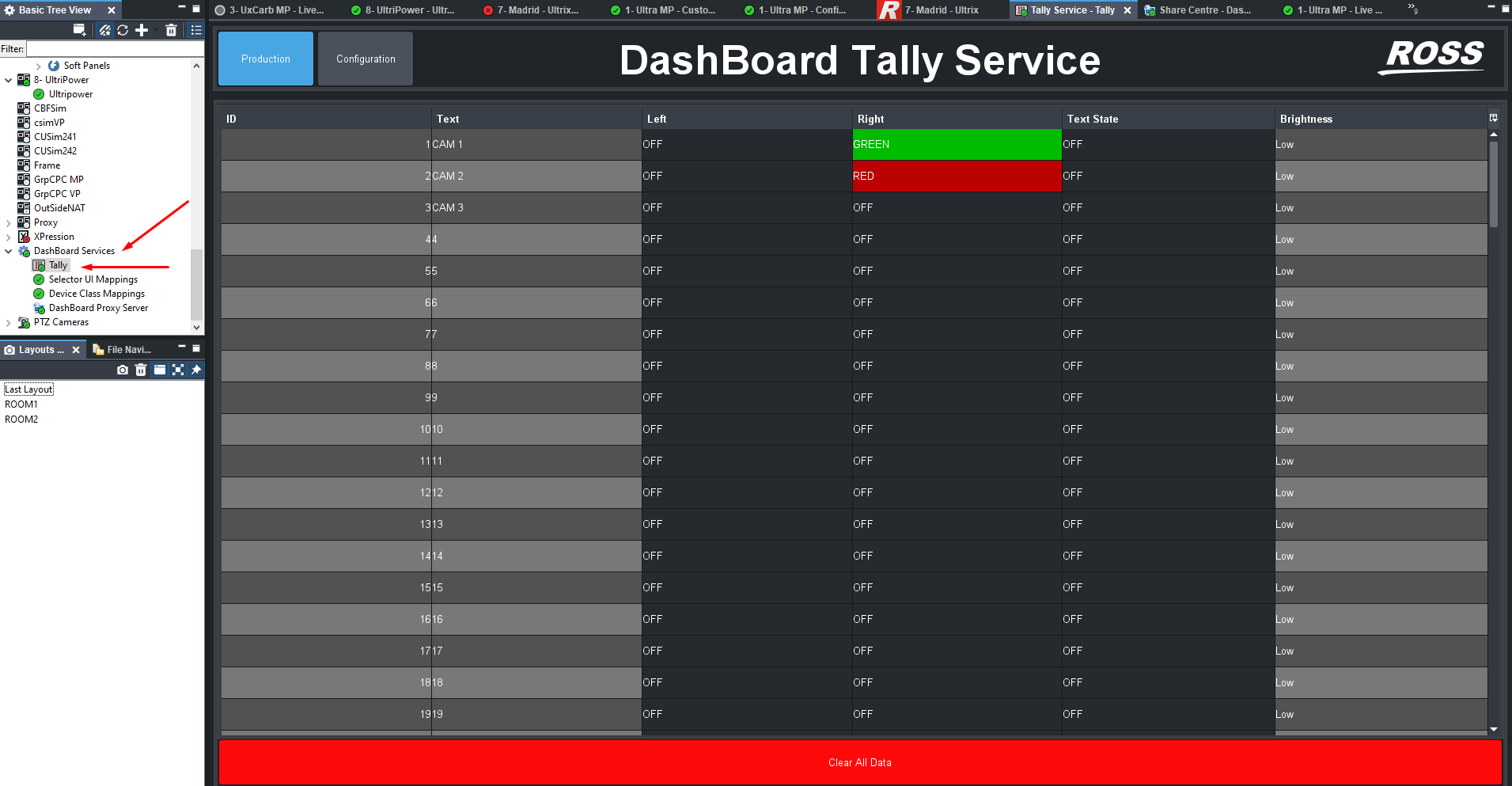Collapse the DashBoard Services node
Screen dimensions: 1512x786
pos(9,251)
